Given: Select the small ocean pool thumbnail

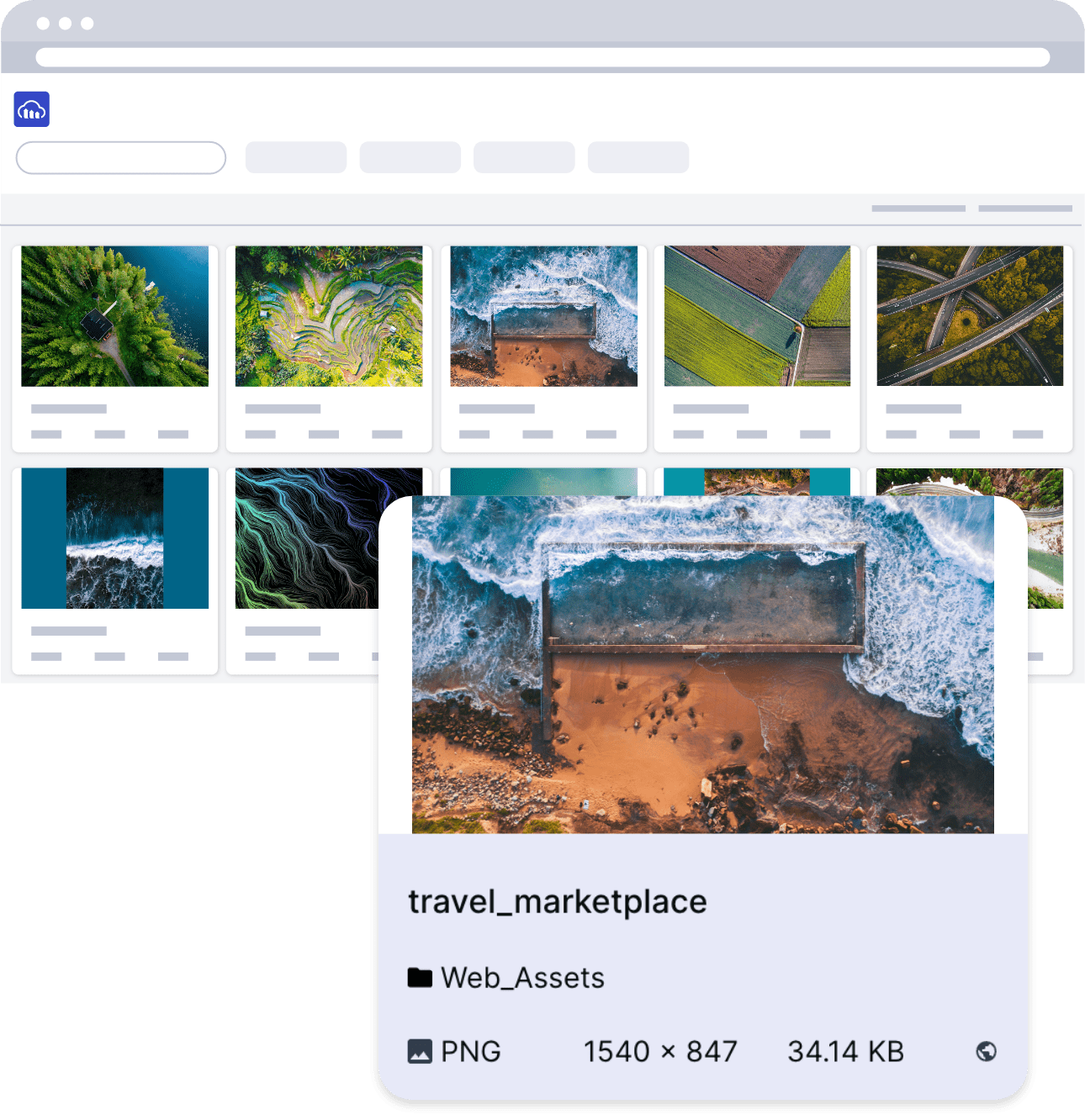Looking at the screenshot, I should coord(543,316).
